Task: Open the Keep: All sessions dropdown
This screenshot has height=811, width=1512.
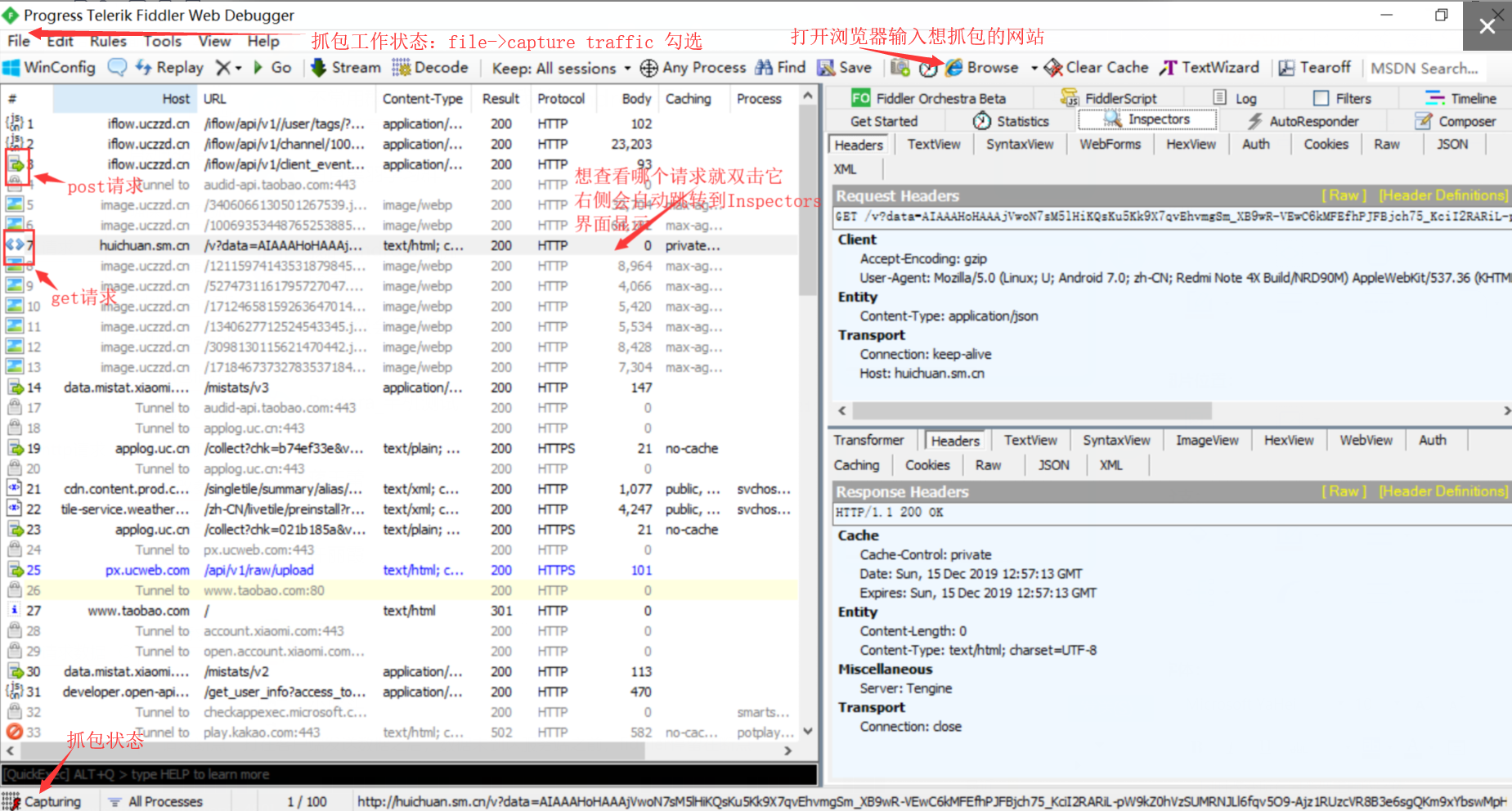Action: click(x=562, y=68)
